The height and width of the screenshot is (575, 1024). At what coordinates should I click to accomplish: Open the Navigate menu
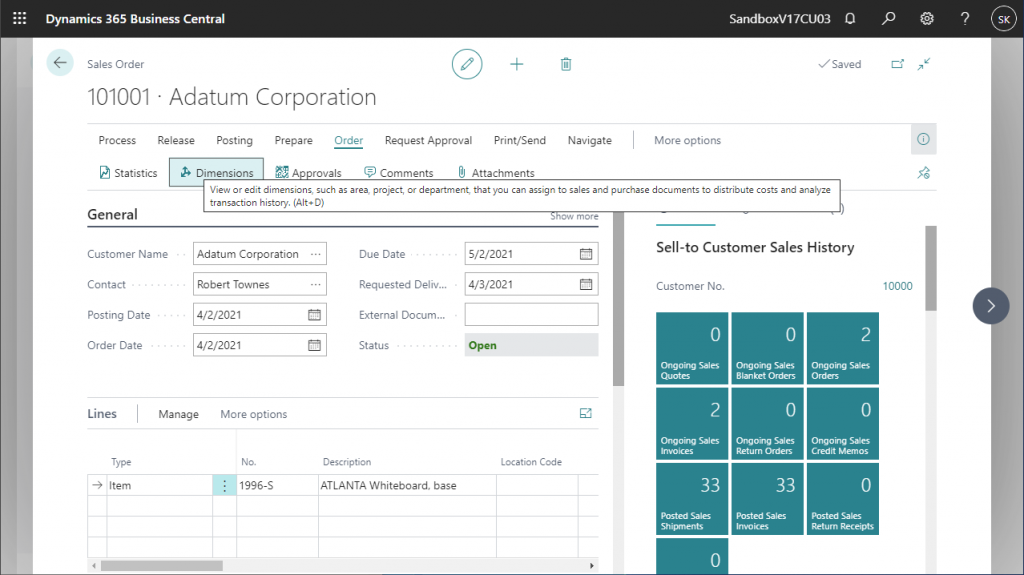590,140
